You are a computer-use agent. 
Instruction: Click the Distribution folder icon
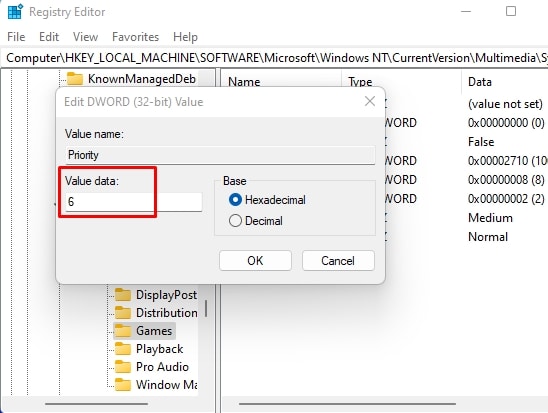123,312
